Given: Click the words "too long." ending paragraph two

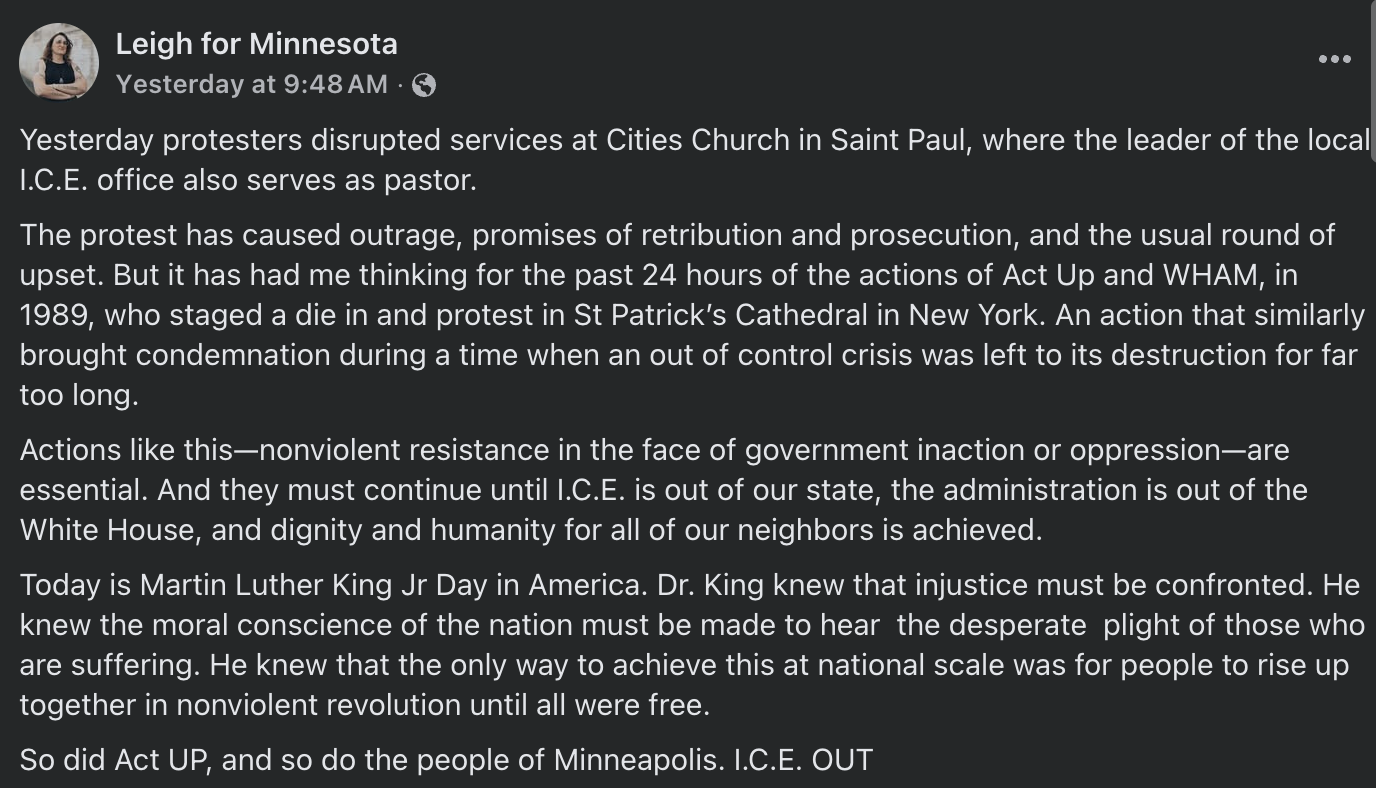Looking at the screenshot, I should (78, 395).
